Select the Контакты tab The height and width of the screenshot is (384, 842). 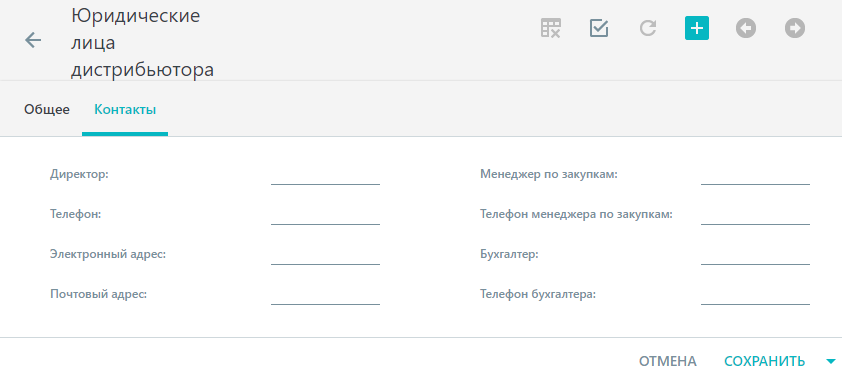point(125,110)
